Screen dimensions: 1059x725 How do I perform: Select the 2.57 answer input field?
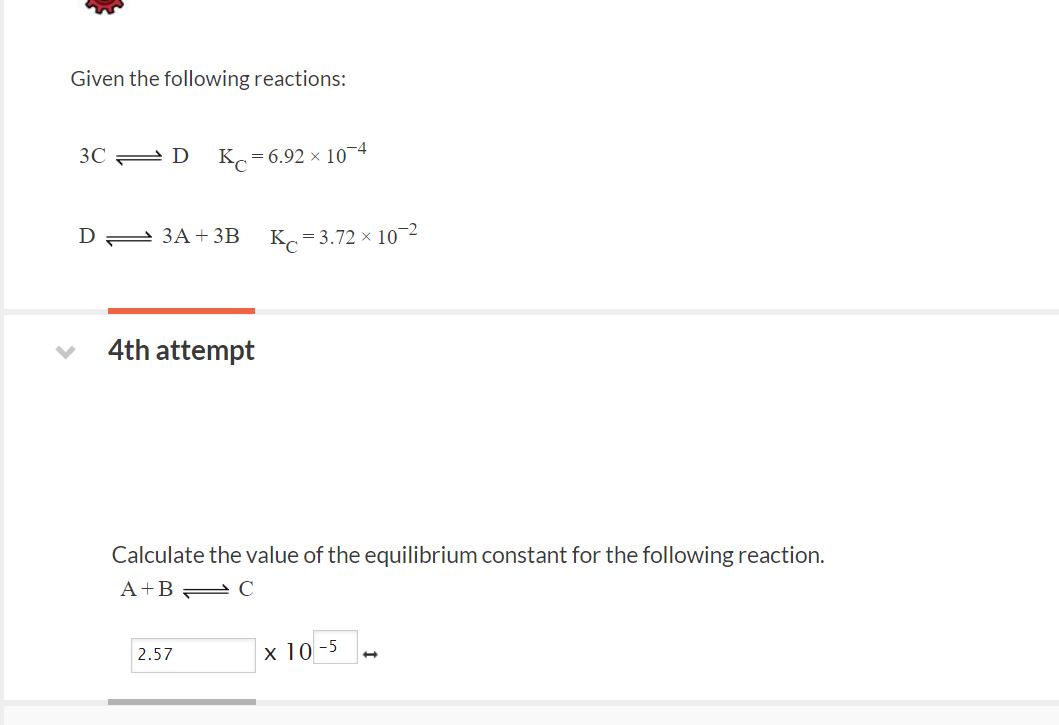click(x=192, y=654)
